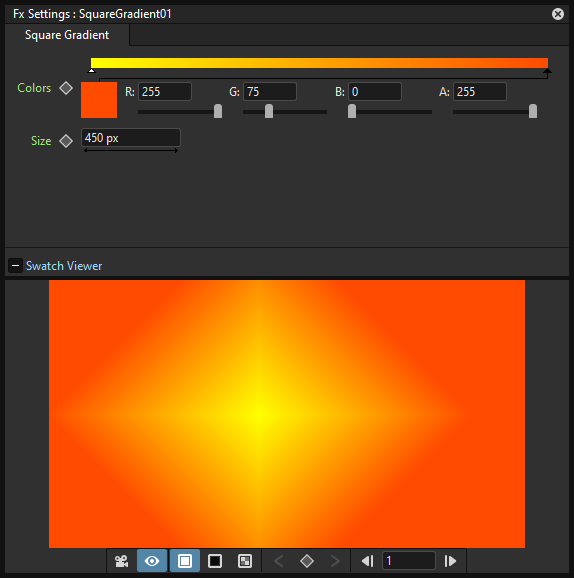The image size is (574, 578).
Task: Click the camera view icon
Action: pyautogui.click(x=121, y=561)
